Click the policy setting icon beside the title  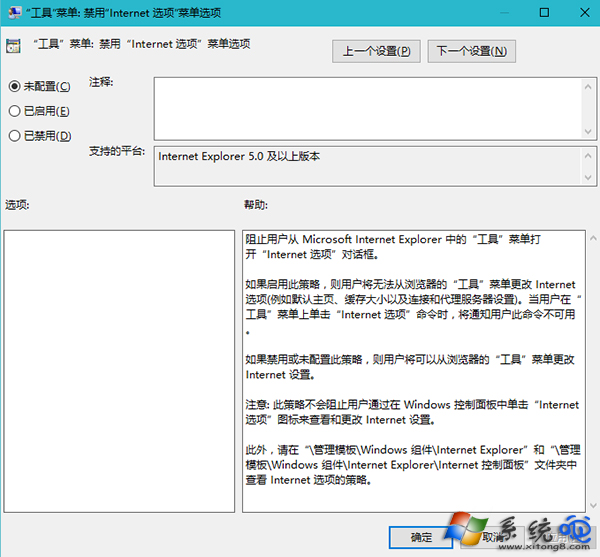pos(13,46)
